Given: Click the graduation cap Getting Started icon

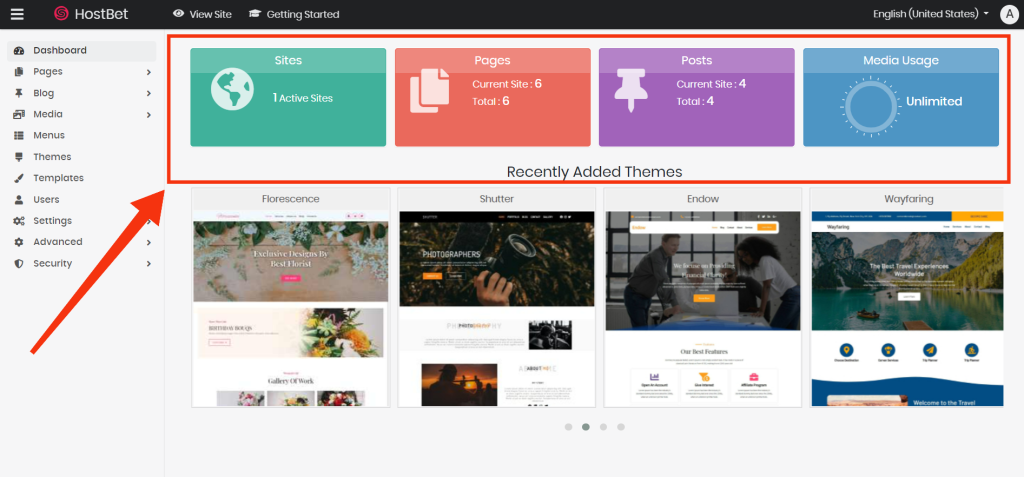Looking at the screenshot, I should (255, 14).
